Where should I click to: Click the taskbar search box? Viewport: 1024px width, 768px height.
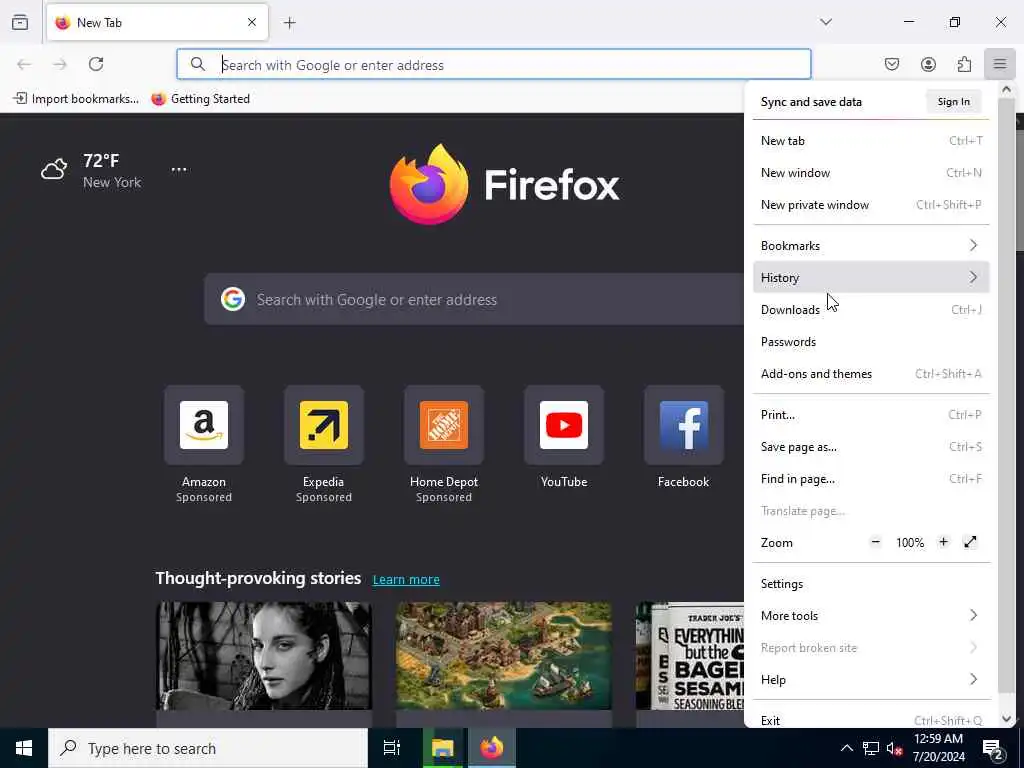[x=208, y=748]
